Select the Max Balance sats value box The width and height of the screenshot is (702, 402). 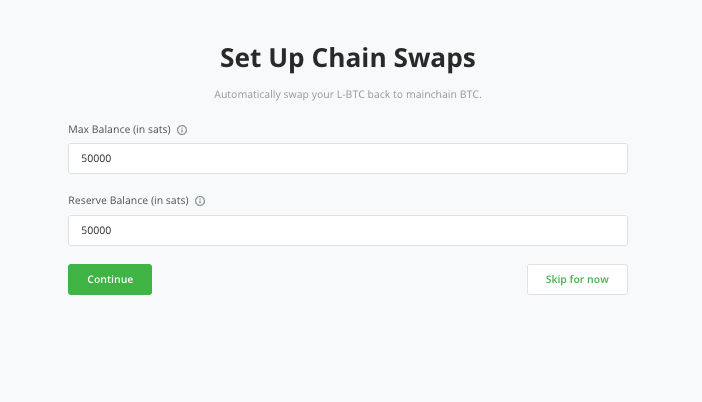(x=347, y=158)
